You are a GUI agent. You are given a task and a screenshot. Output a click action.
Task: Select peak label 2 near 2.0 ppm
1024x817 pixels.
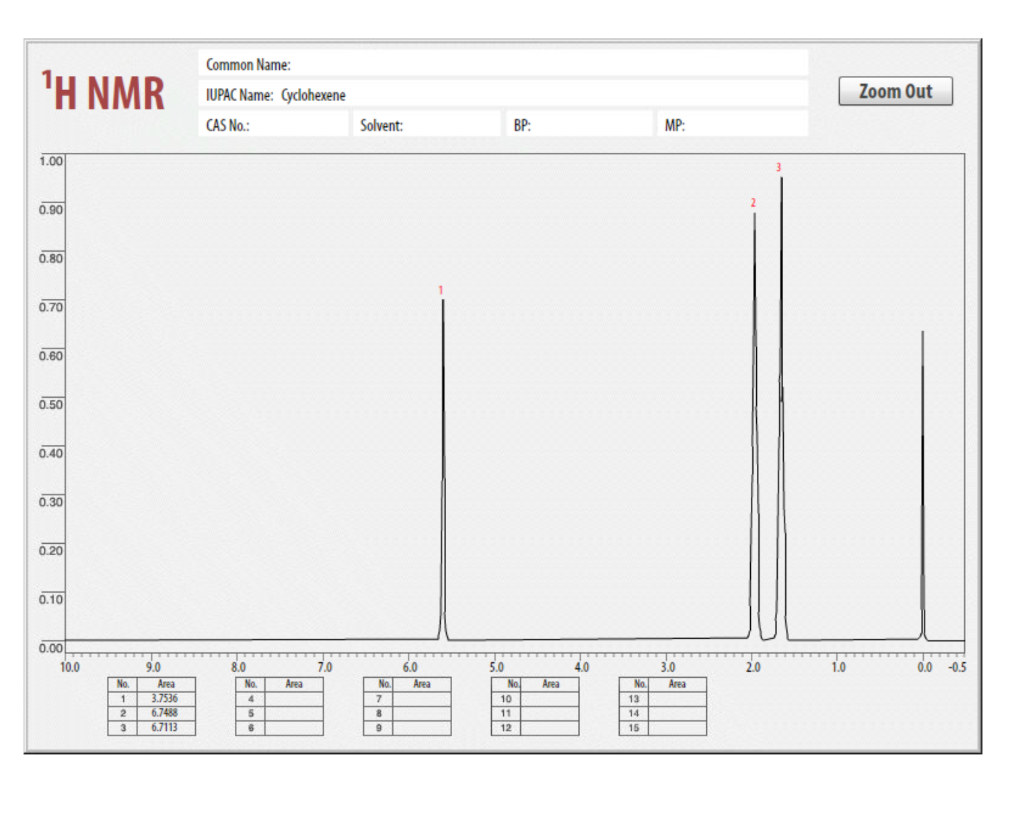(x=753, y=203)
